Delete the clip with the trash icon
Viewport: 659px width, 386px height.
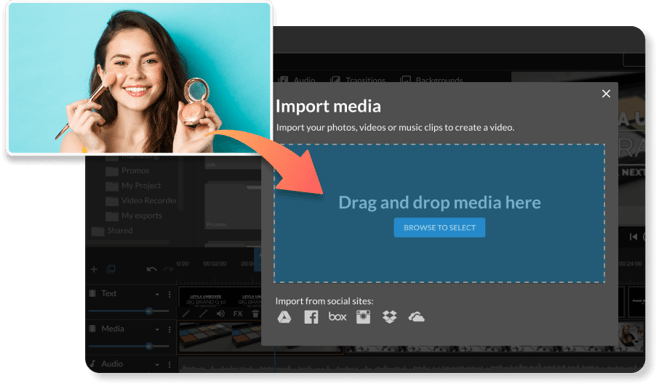[x=256, y=314]
